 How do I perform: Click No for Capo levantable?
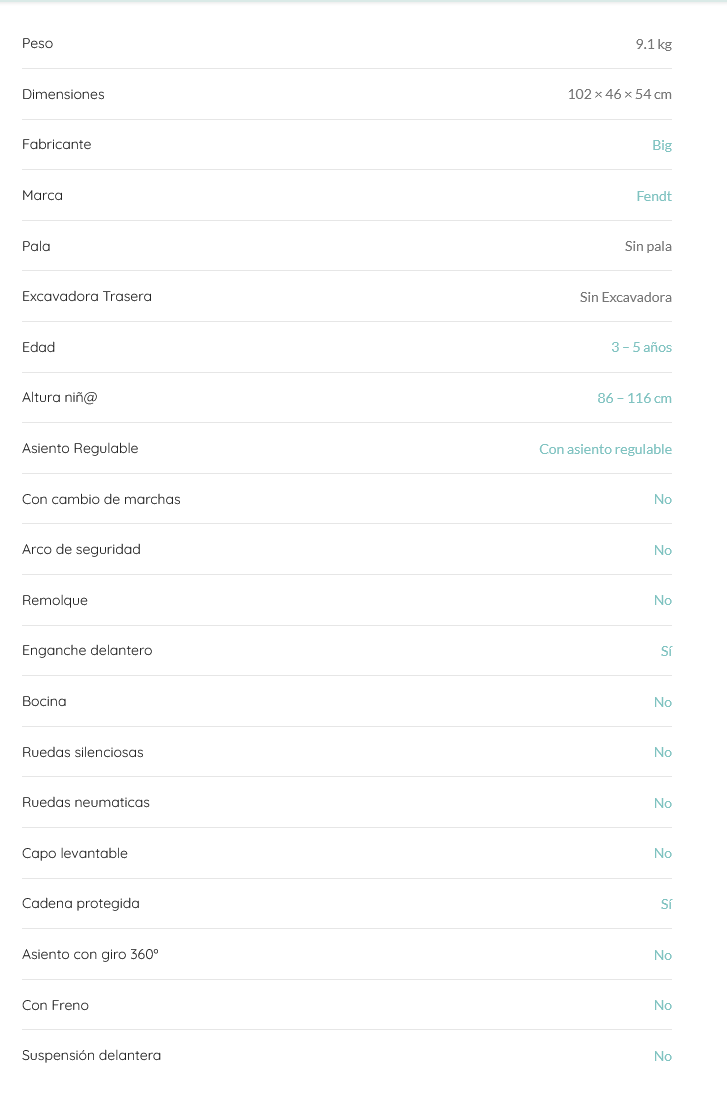click(662, 853)
